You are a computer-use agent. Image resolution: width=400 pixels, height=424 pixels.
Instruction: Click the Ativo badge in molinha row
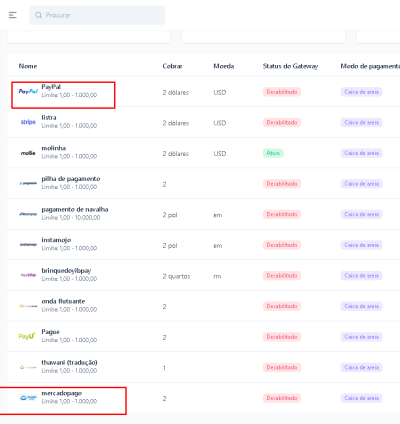[x=273, y=153]
